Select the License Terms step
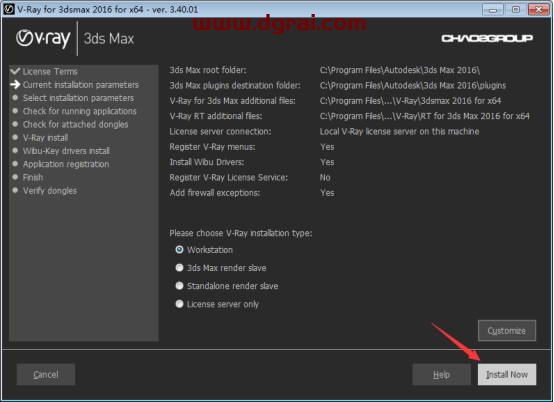554x402 pixels. coord(50,71)
